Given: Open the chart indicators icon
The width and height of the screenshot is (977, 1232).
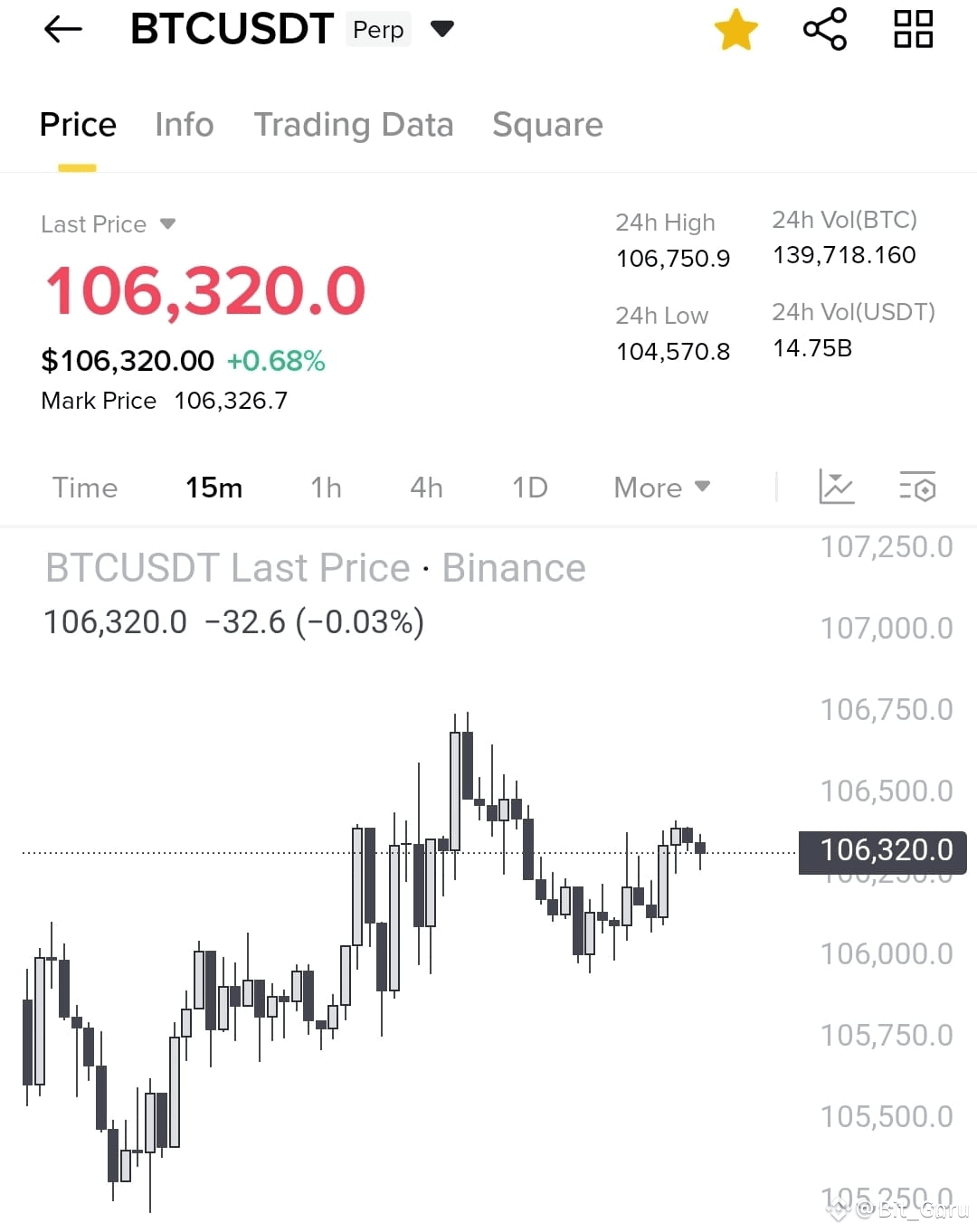Looking at the screenshot, I should coord(836,487).
